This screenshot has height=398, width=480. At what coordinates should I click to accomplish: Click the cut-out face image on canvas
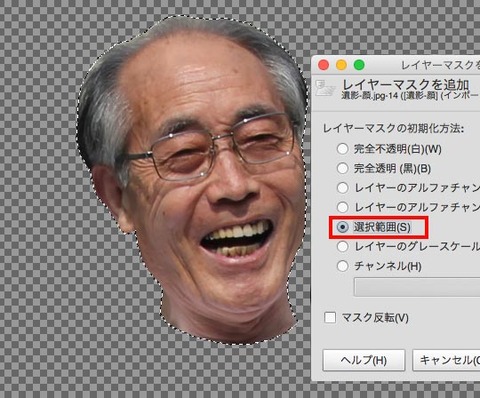(192, 180)
